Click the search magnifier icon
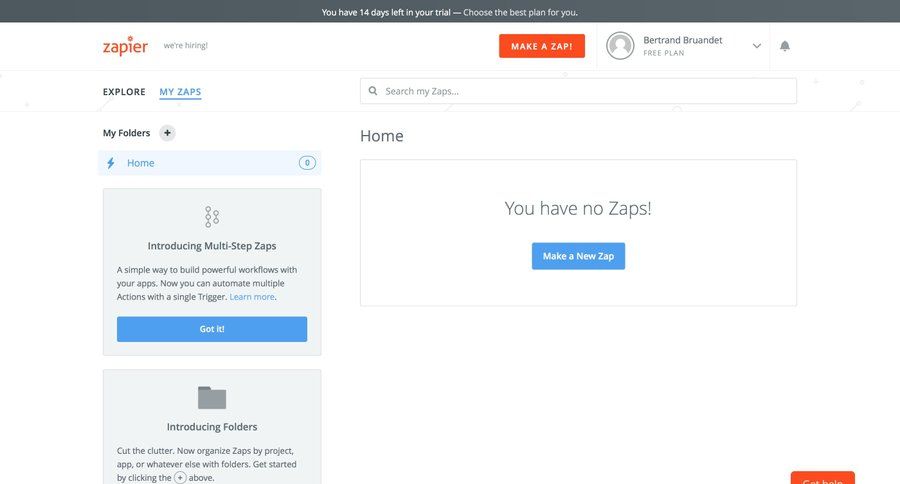Image resolution: width=900 pixels, height=484 pixels. pyautogui.click(x=373, y=91)
